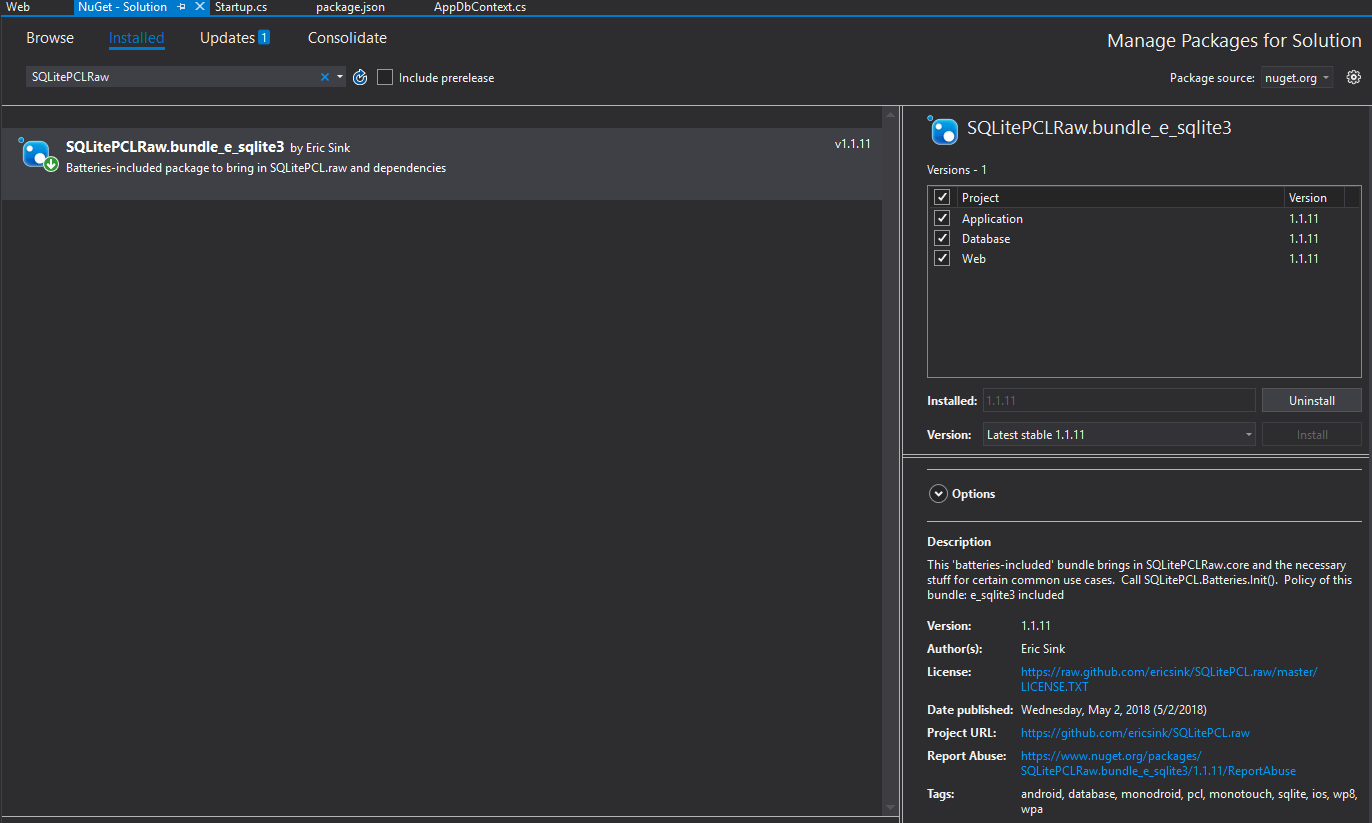1372x823 pixels.
Task: Click the Database project name
Action: tap(986, 239)
